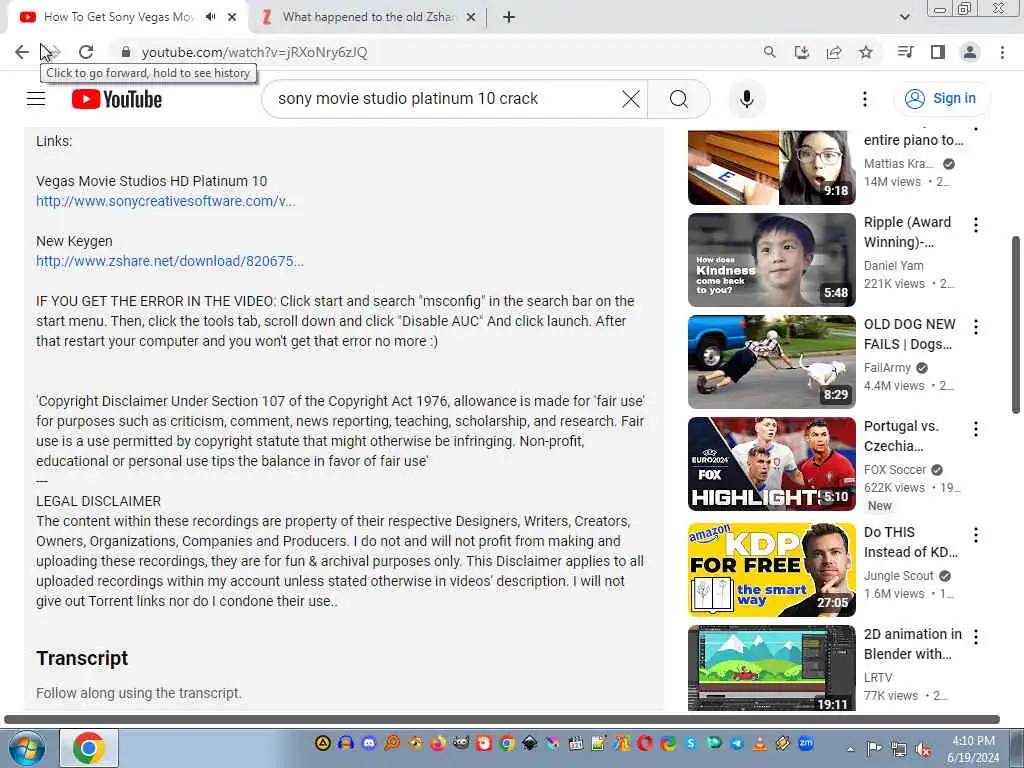The image size is (1024, 768).
Task: Click the 'Do THIS Instead of KD...' title
Action: tap(910, 542)
